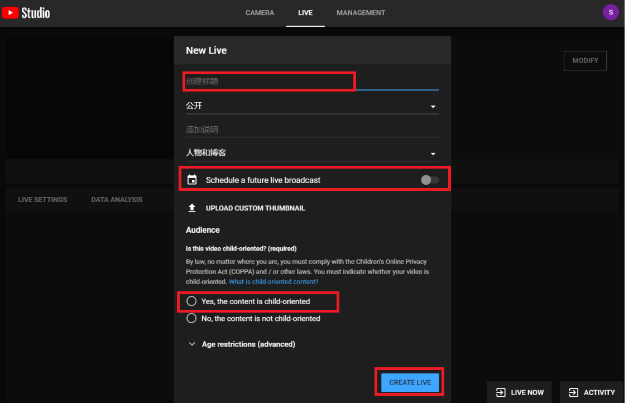Click the YouTube Studio logo

[28, 13]
